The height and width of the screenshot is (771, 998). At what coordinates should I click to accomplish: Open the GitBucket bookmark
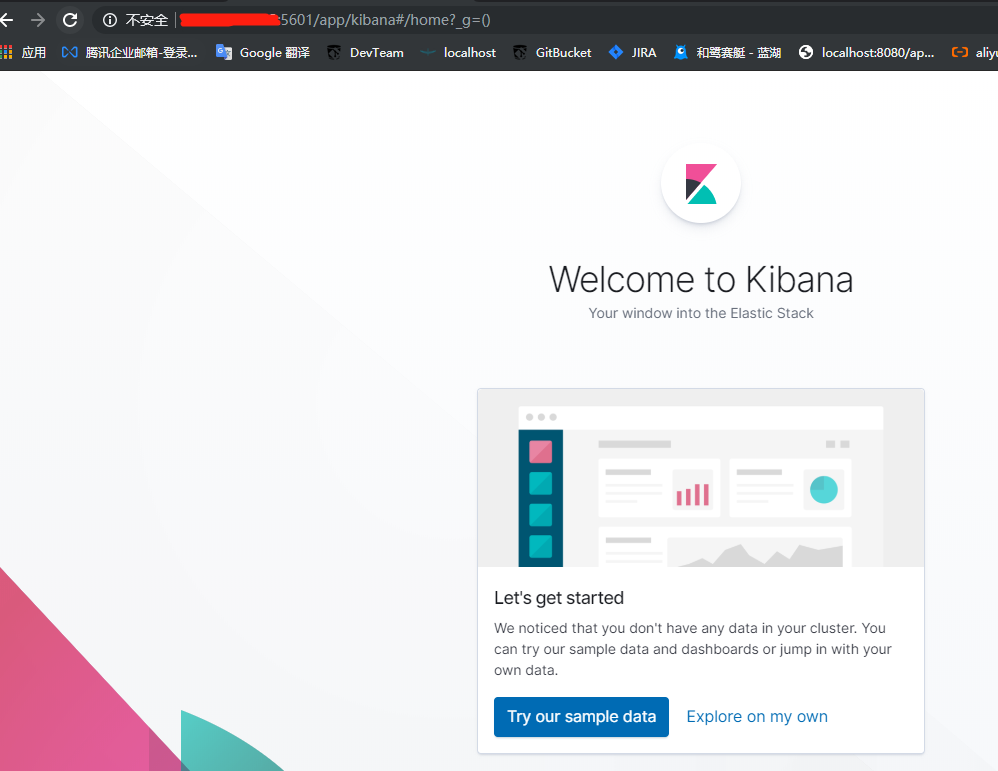click(x=551, y=52)
